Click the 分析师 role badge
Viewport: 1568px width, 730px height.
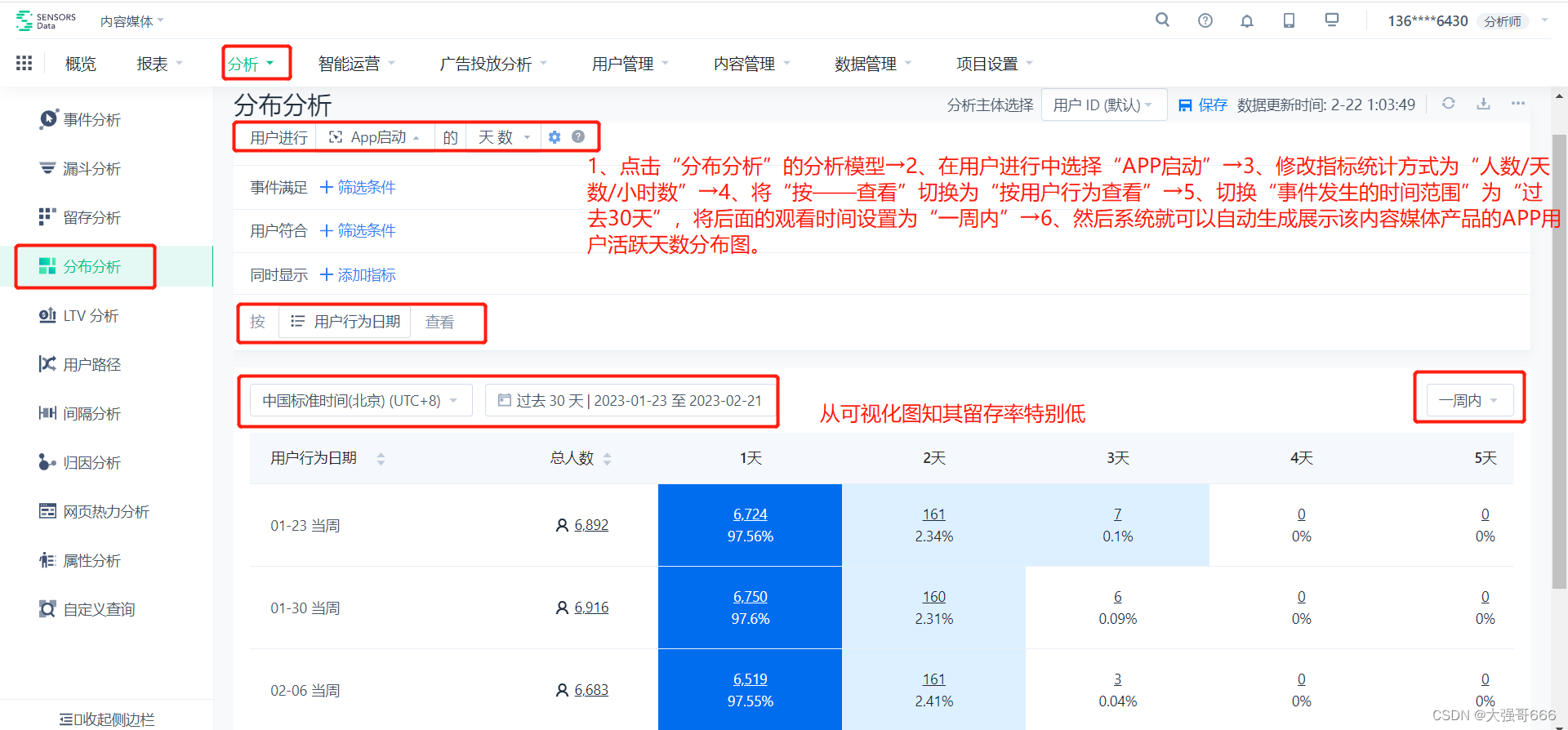click(1503, 21)
